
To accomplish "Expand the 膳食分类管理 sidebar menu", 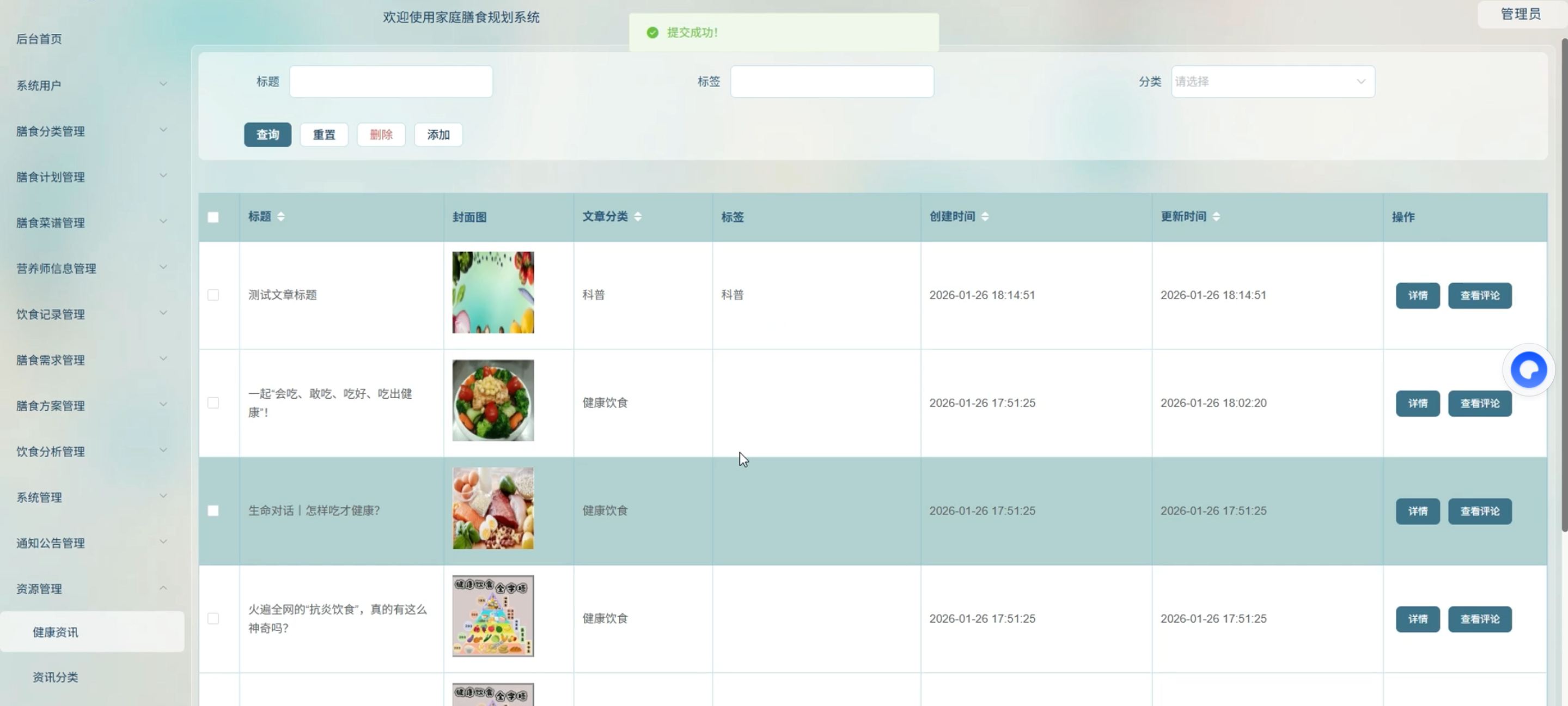I will tap(91, 131).
